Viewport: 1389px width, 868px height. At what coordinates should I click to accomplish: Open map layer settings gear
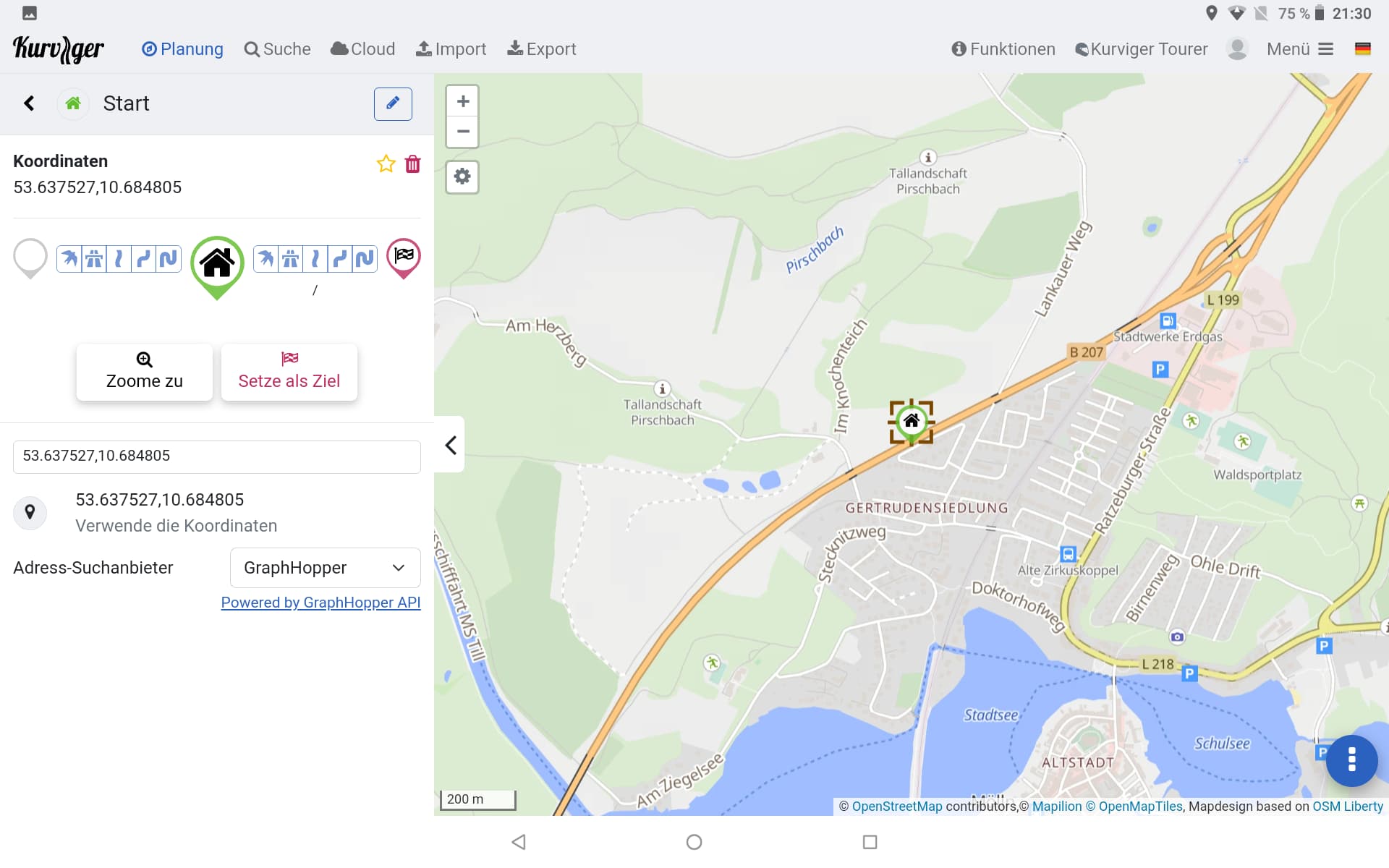tap(462, 176)
